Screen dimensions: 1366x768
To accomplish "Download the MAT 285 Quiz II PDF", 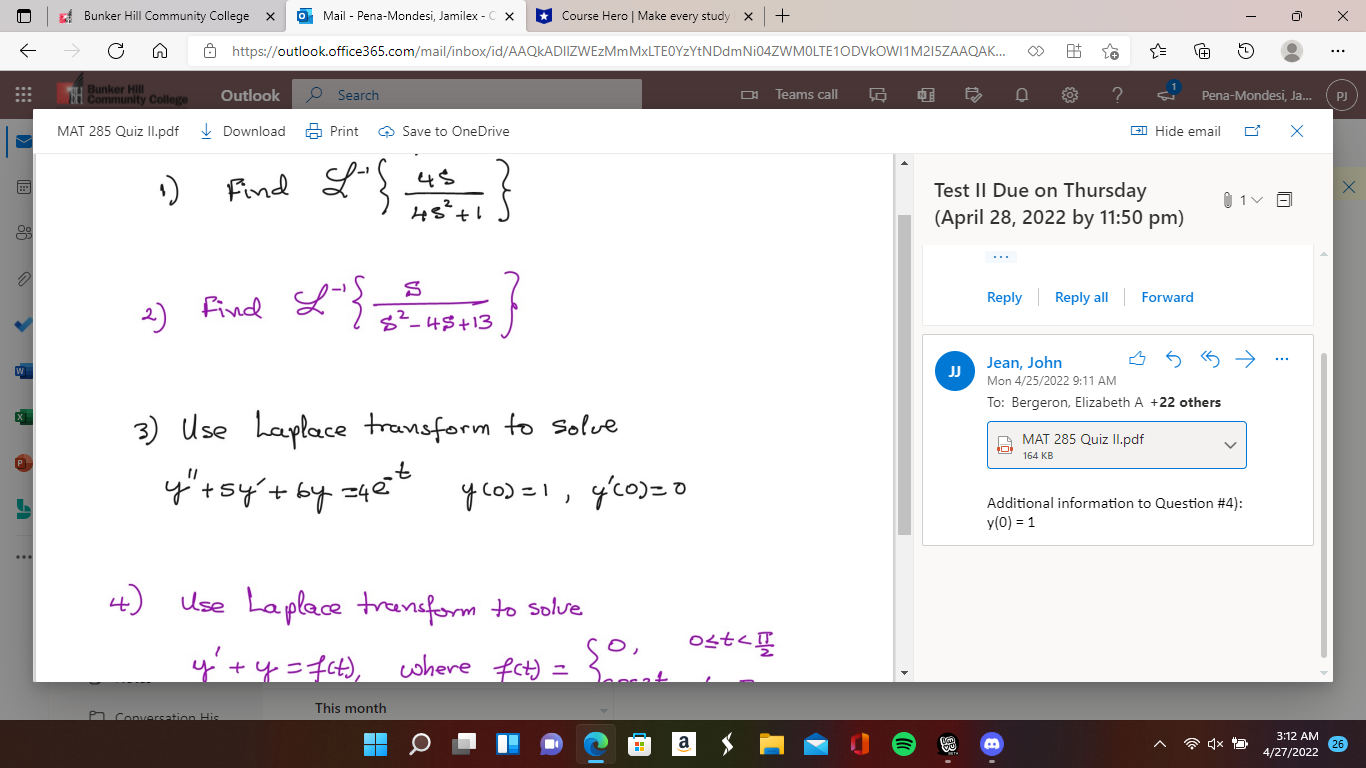I will click(x=242, y=131).
